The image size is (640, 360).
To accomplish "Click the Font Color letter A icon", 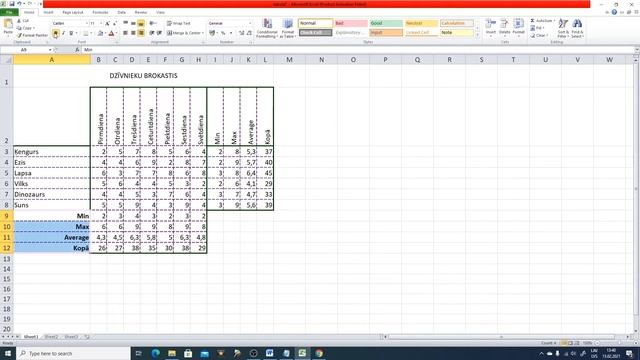I will pyautogui.click(x=111, y=33).
